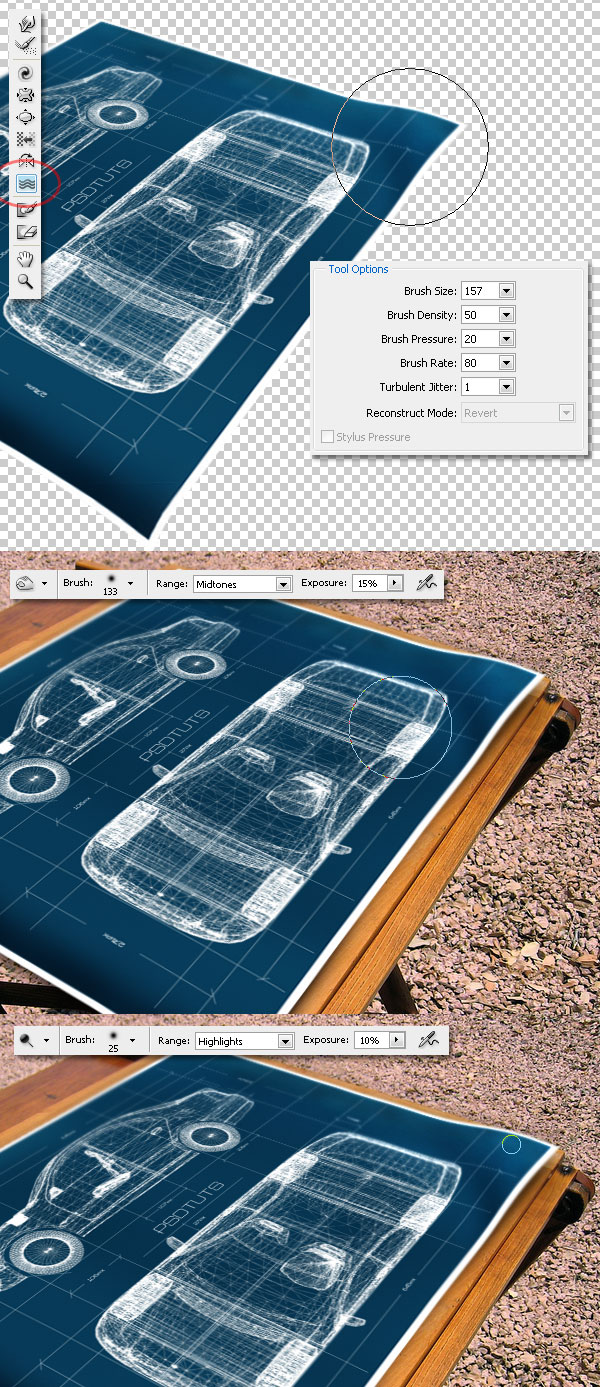The height and width of the screenshot is (1387, 600).
Task: Select the Push Left tool
Action: coord(28,139)
